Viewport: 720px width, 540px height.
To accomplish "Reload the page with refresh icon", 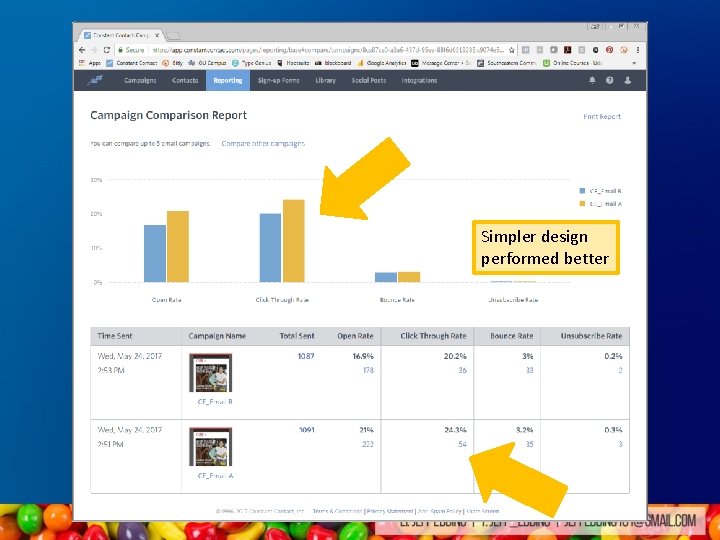I will (107, 50).
